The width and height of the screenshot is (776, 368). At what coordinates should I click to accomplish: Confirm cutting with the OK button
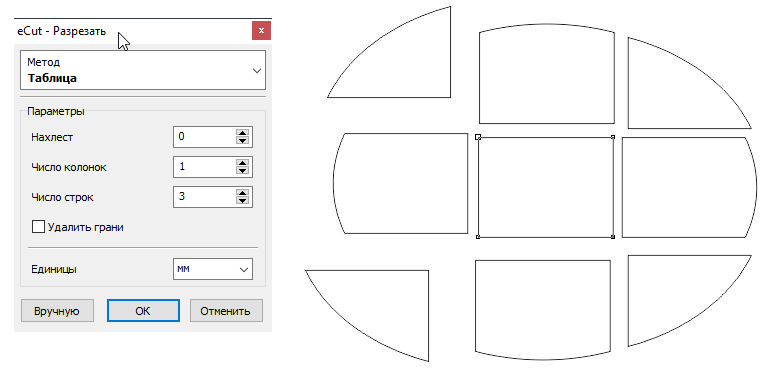click(143, 311)
